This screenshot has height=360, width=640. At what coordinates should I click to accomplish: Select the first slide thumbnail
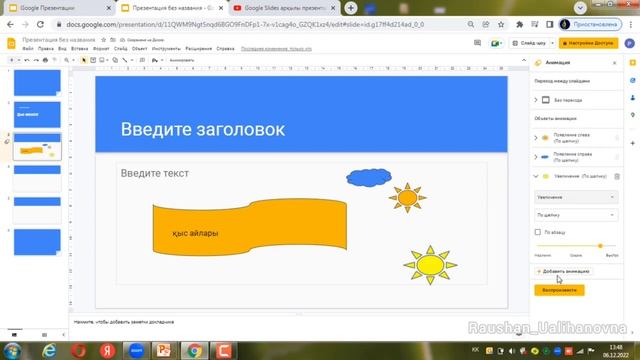pyautogui.click(x=37, y=83)
